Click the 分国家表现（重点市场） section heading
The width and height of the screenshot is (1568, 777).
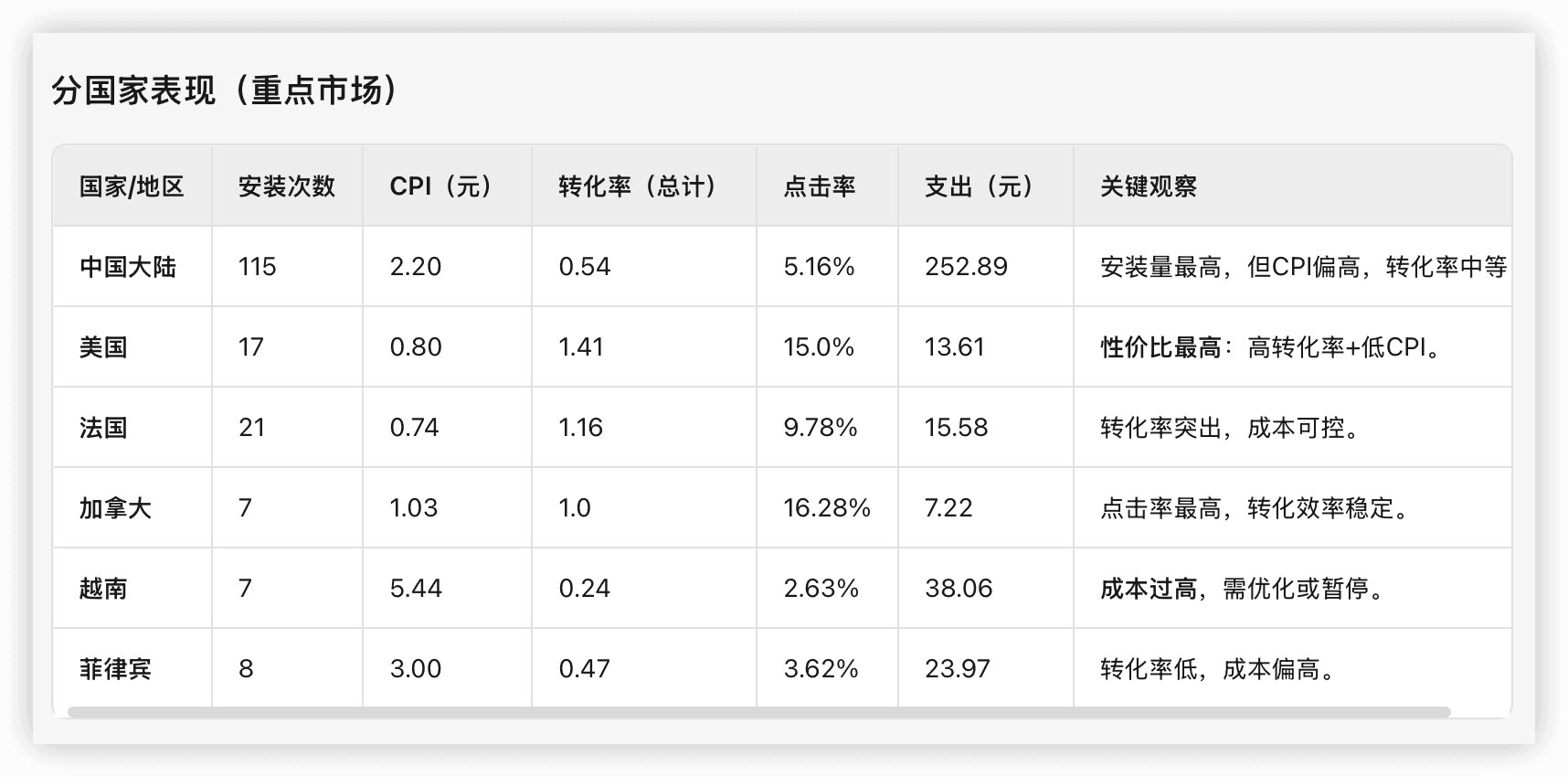tap(225, 90)
